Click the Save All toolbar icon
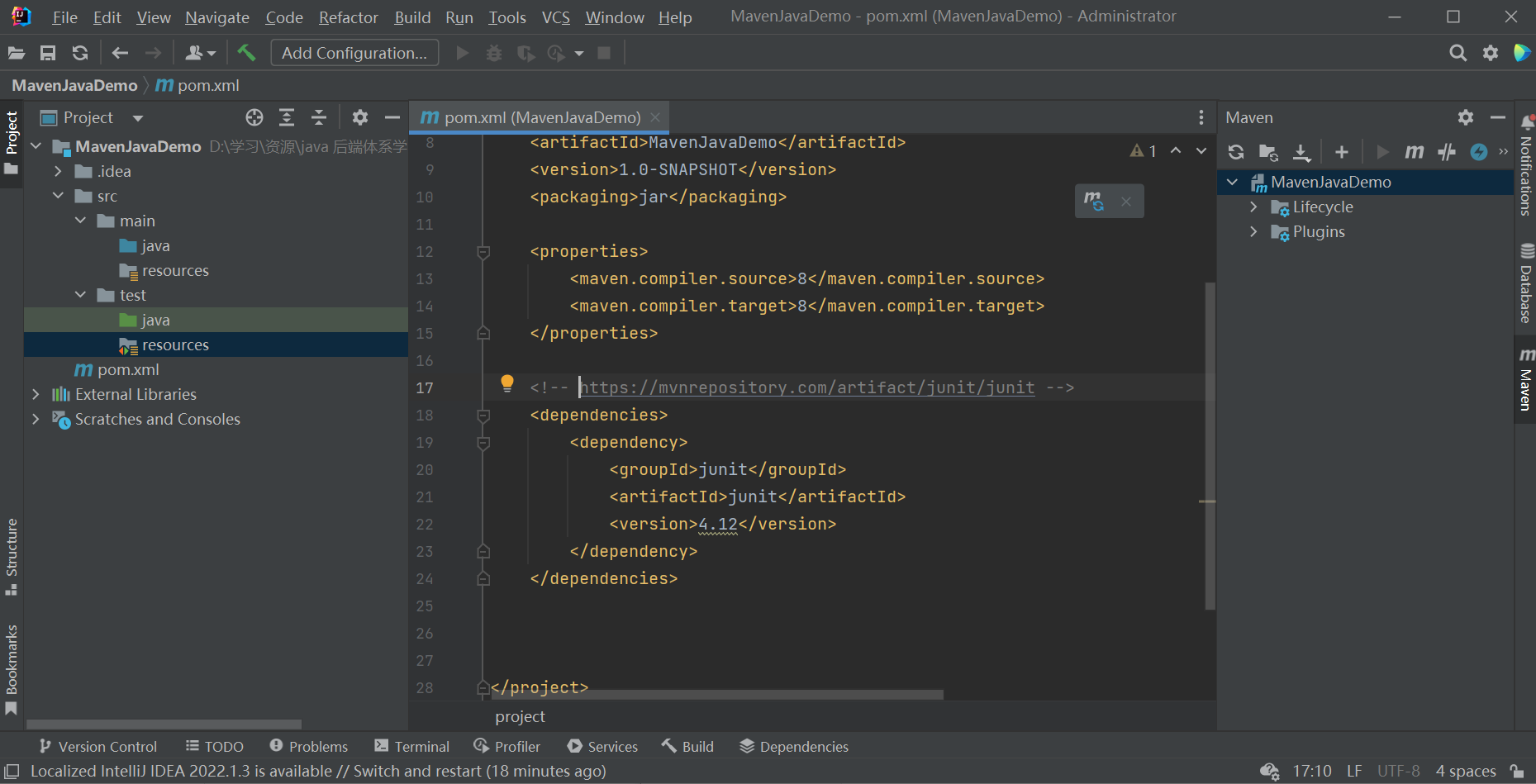The width and height of the screenshot is (1536, 784). (x=48, y=53)
